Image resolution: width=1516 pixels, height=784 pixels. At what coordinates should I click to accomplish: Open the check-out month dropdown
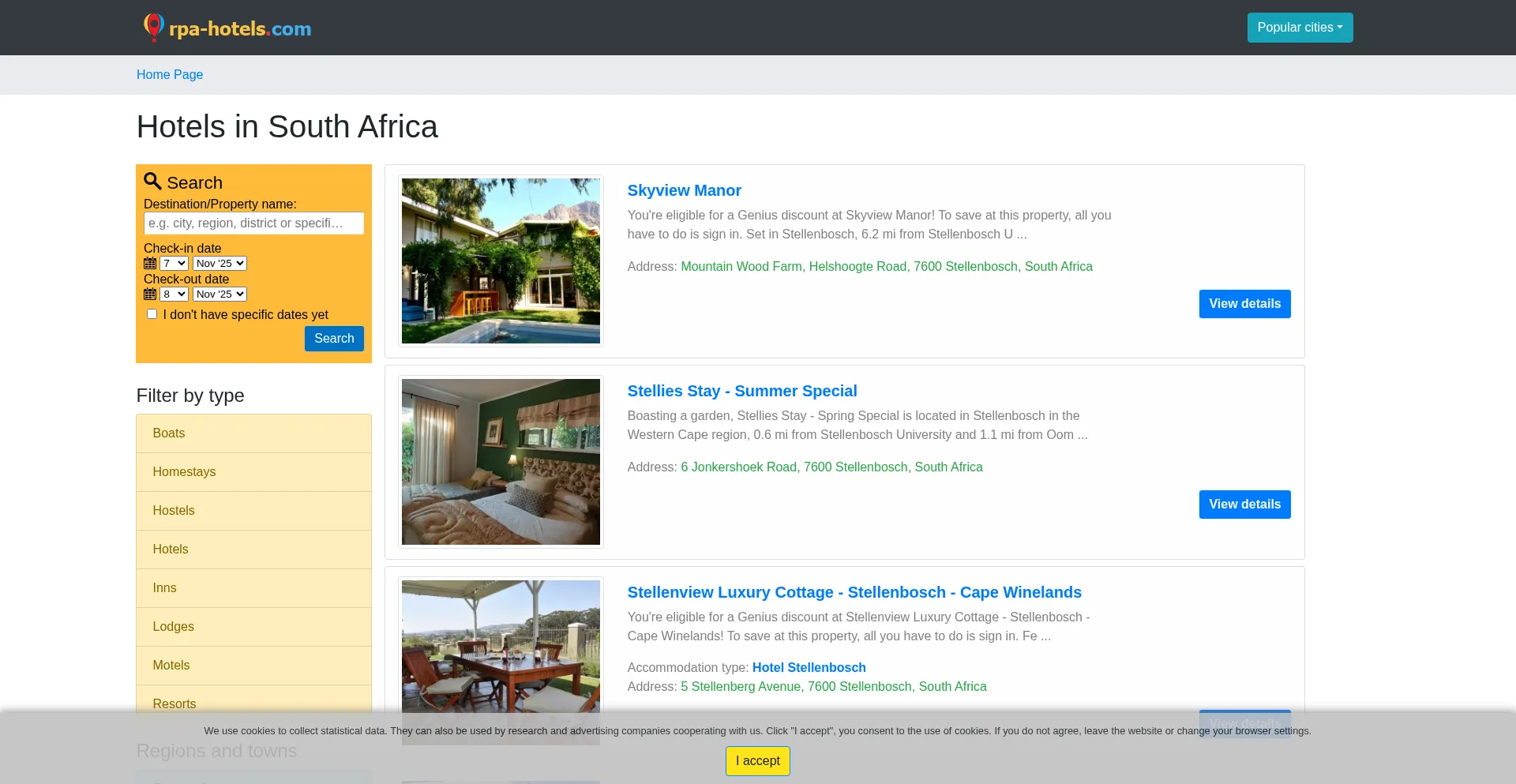(220, 294)
